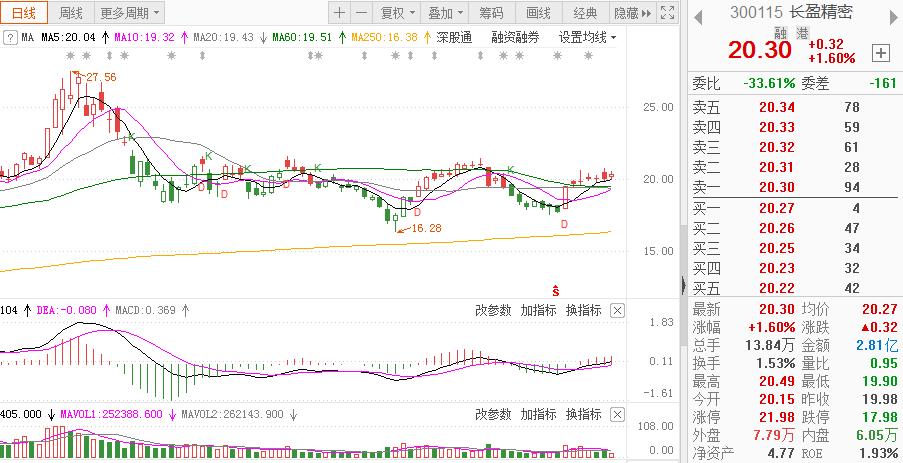Click the 换手 1.53% value
The width and height of the screenshot is (903, 463).
(x=775, y=363)
